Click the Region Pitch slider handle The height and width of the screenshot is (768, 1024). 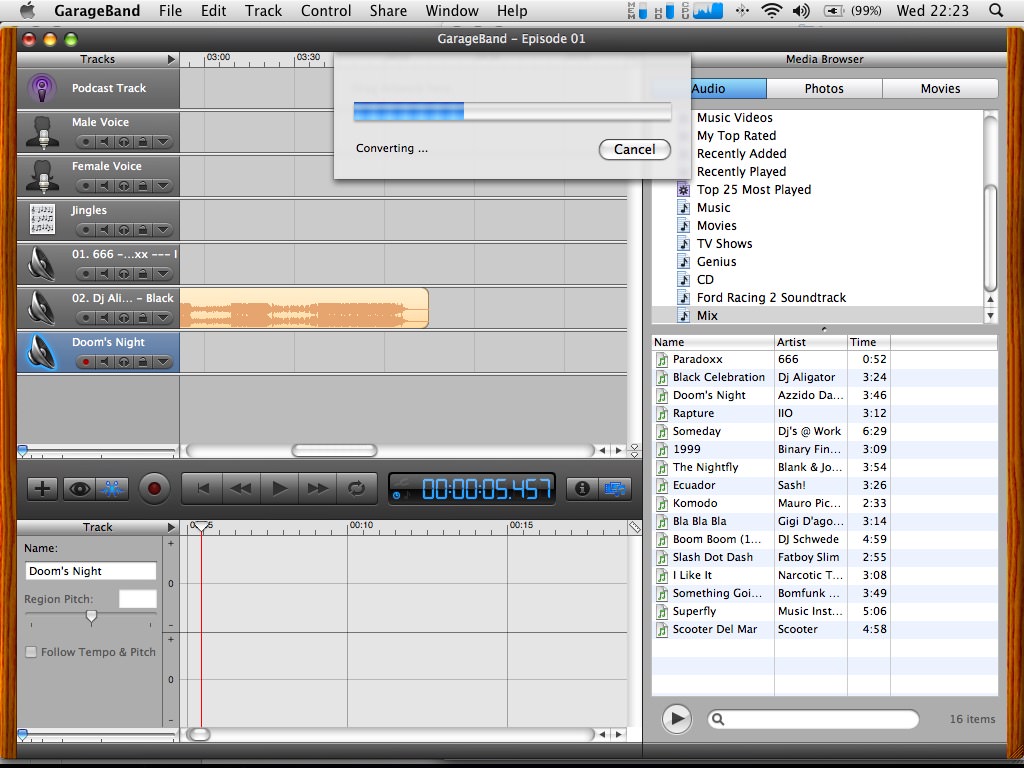91,617
